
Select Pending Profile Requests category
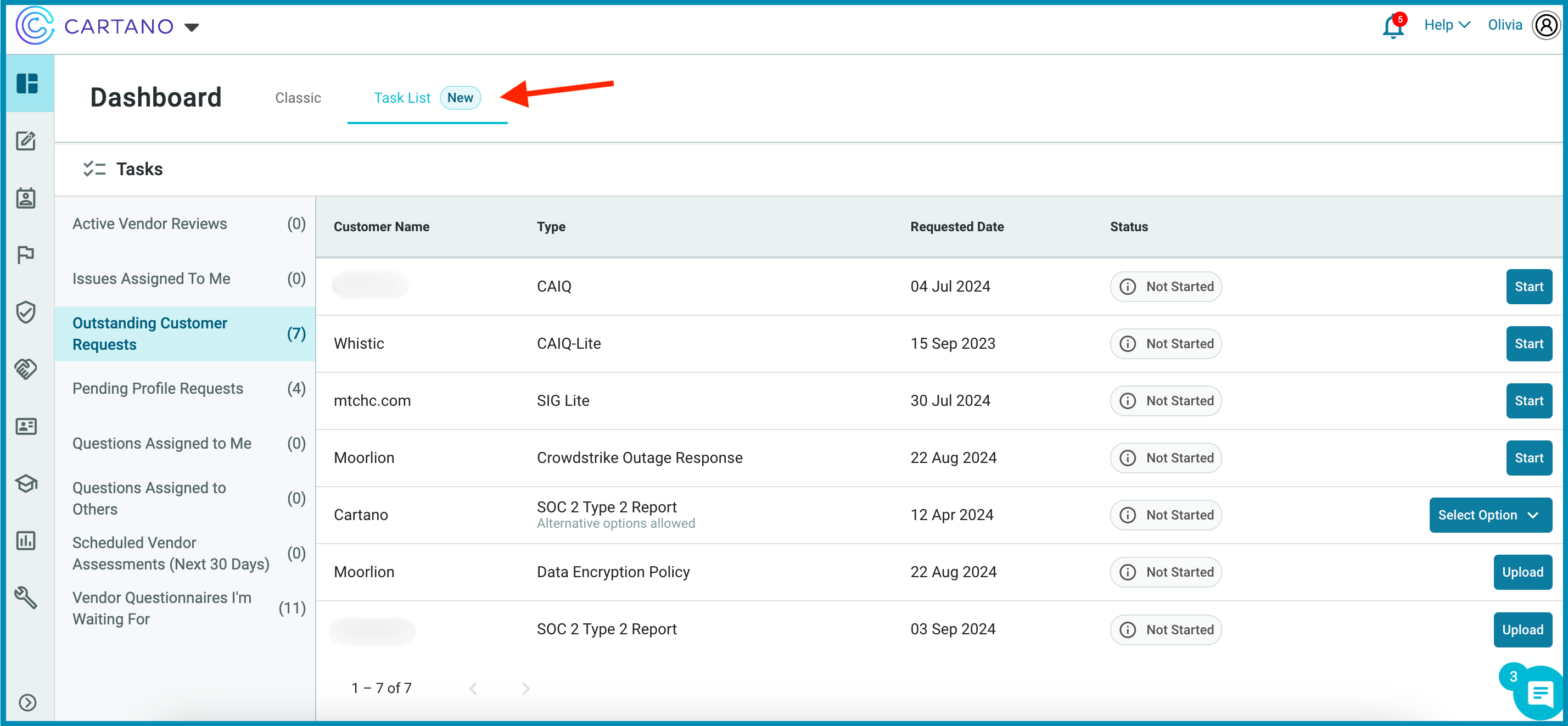point(185,389)
